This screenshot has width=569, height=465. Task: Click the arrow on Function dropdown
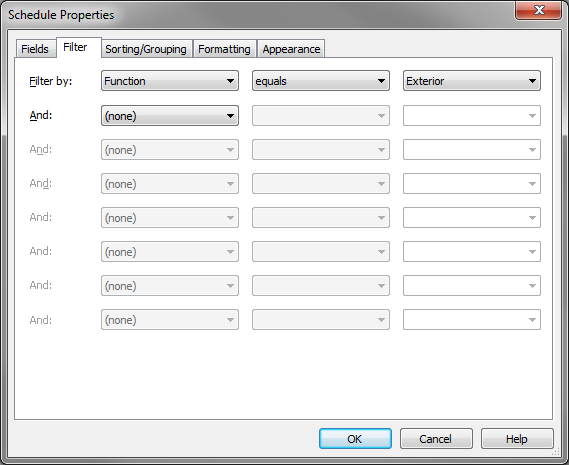pyautogui.click(x=230, y=81)
